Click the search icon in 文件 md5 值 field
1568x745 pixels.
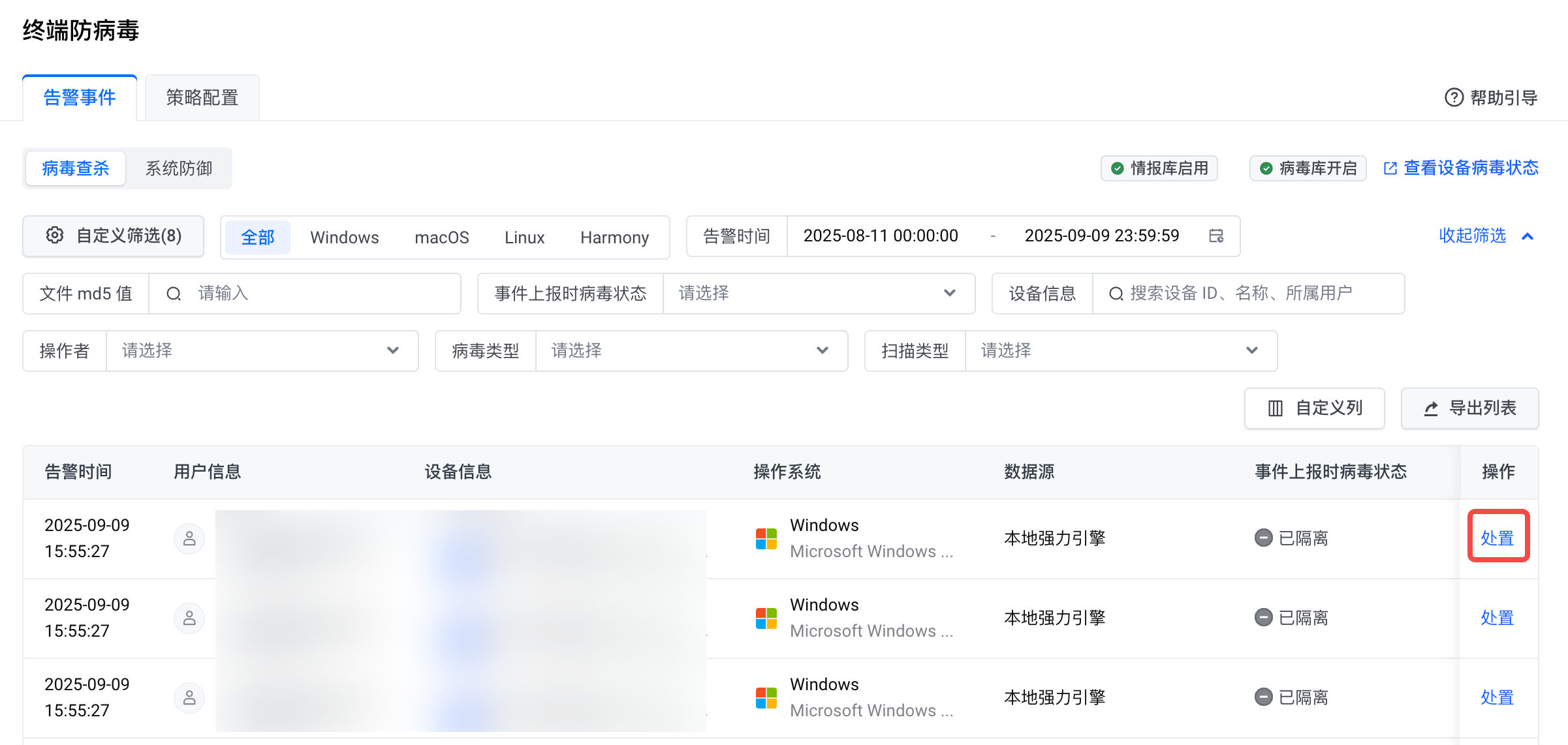click(x=174, y=294)
